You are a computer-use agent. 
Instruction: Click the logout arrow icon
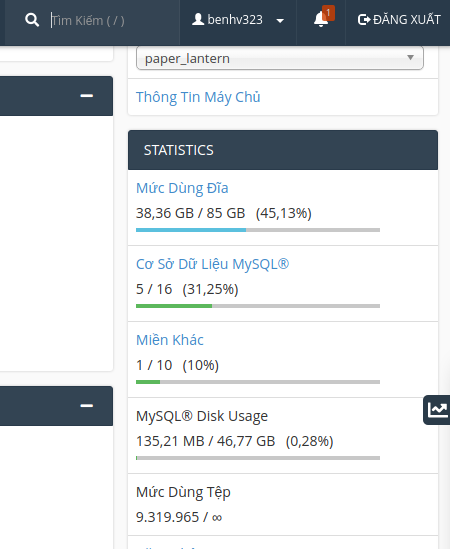364,20
